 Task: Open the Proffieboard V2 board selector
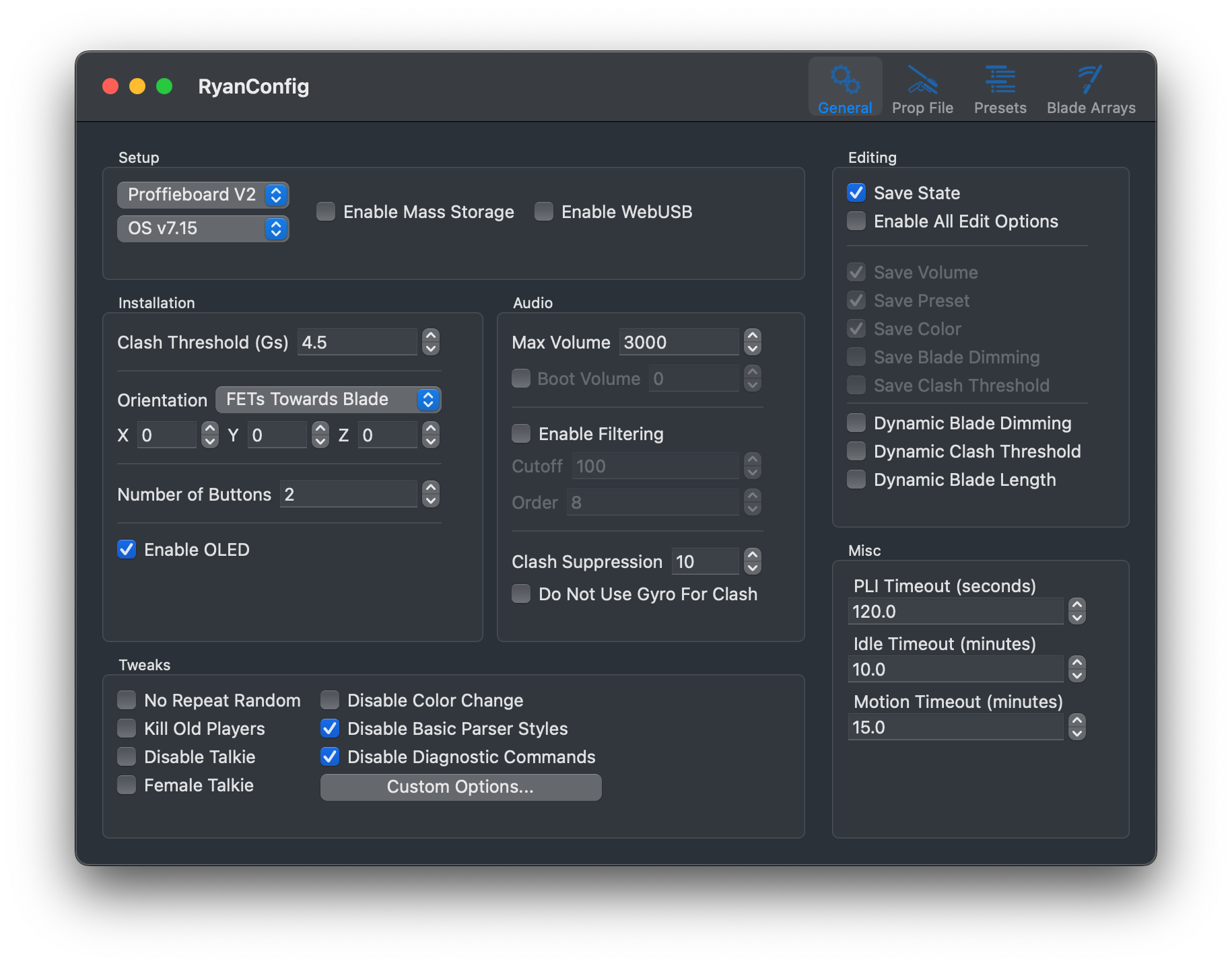click(203, 194)
